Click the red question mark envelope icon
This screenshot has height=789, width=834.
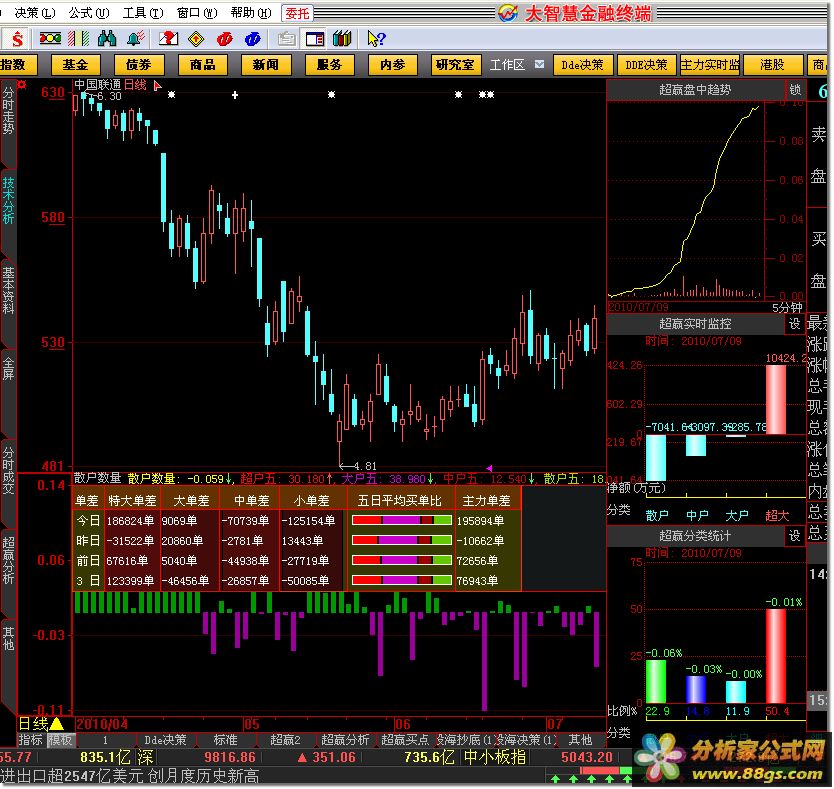click(x=169, y=38)
